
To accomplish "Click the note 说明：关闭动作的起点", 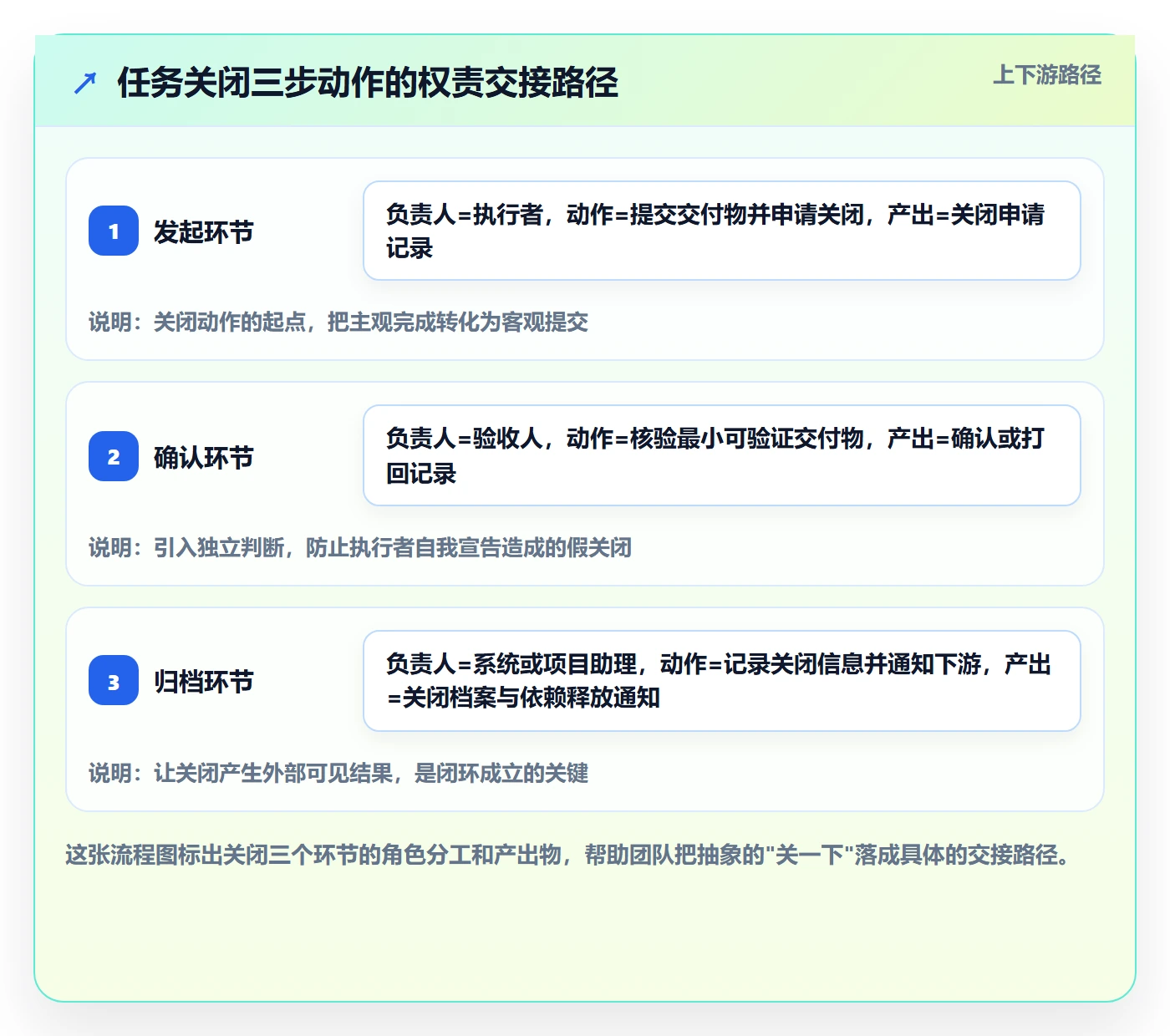I will [338, 322].
